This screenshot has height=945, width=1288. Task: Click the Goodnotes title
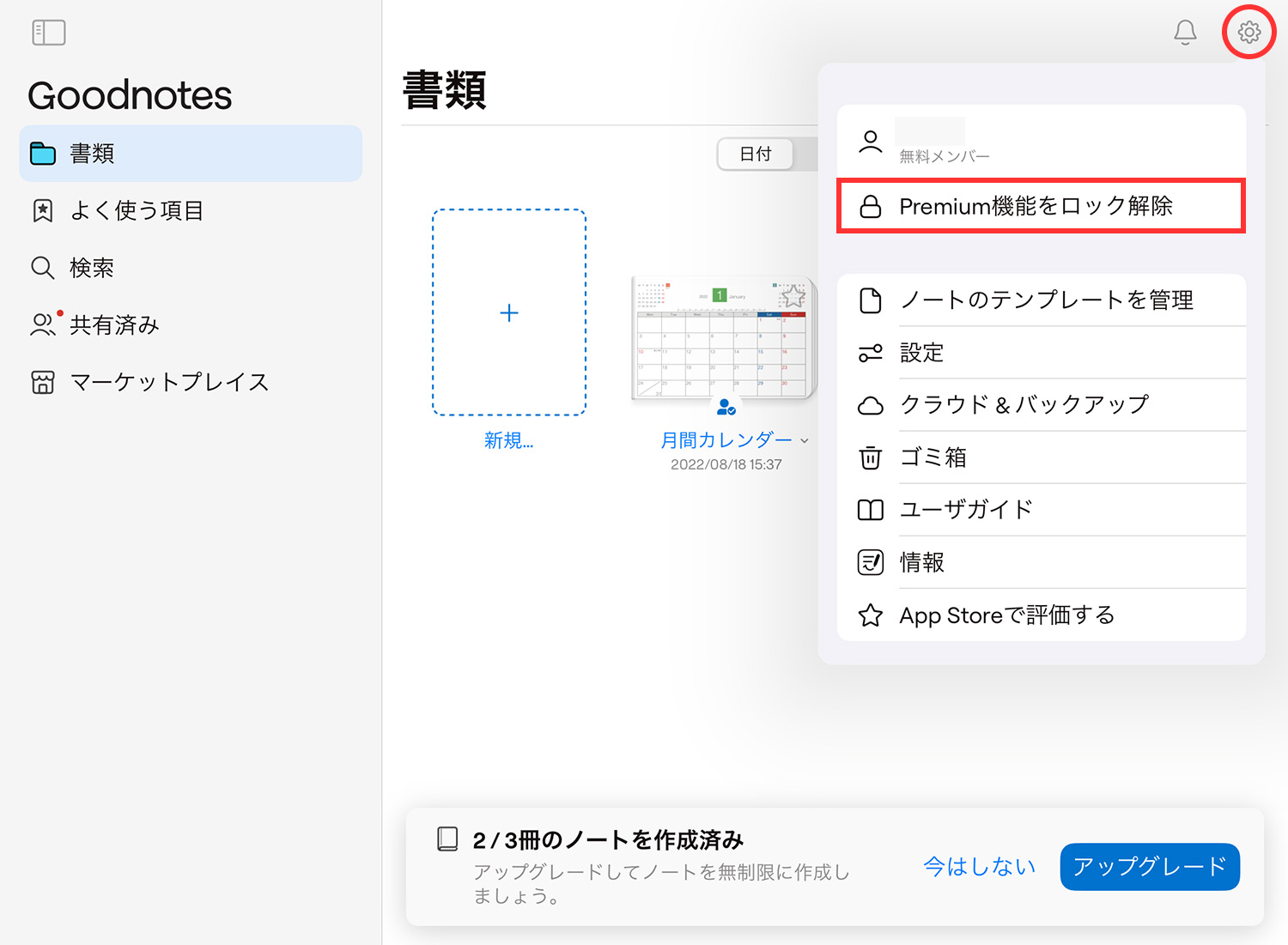pos(130,95)
